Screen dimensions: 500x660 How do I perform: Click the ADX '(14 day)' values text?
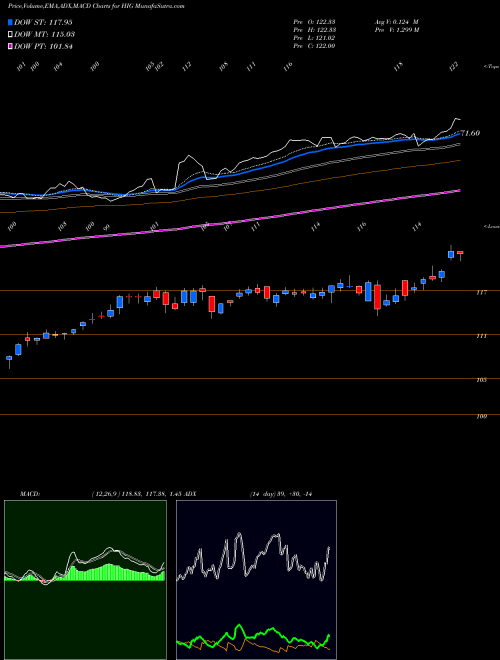point(280,494)
